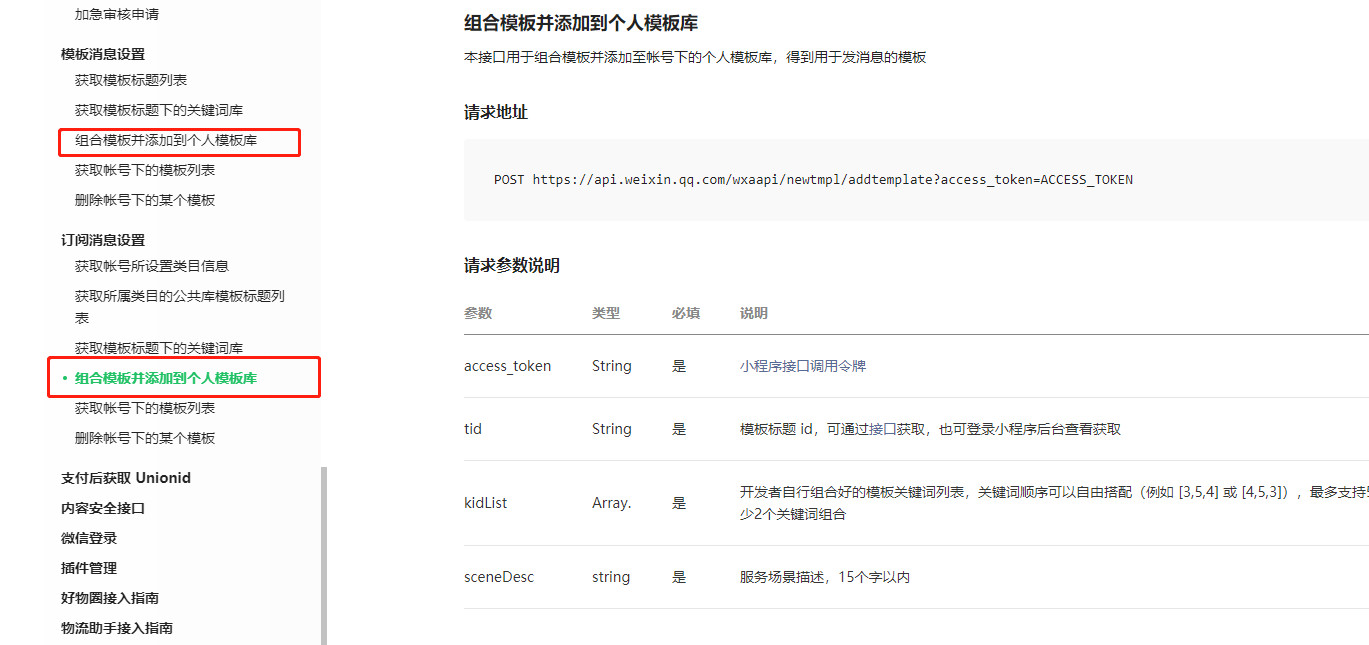Click the sceneDesc parameter name
The width and height of the screenshot is (1369, 645).
[499, 577]
